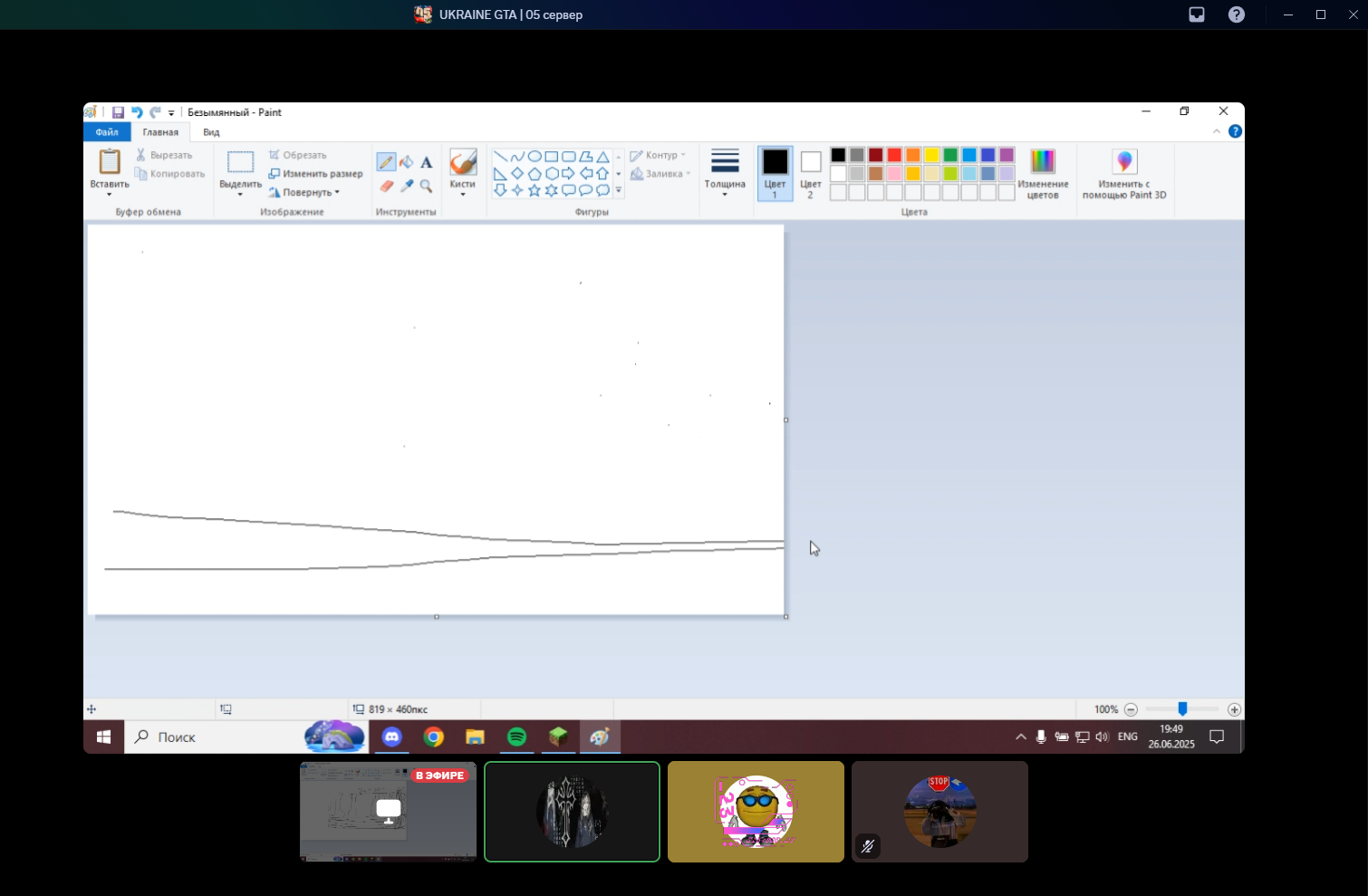Choose the Triangle shape

click(x=603, y=157)
